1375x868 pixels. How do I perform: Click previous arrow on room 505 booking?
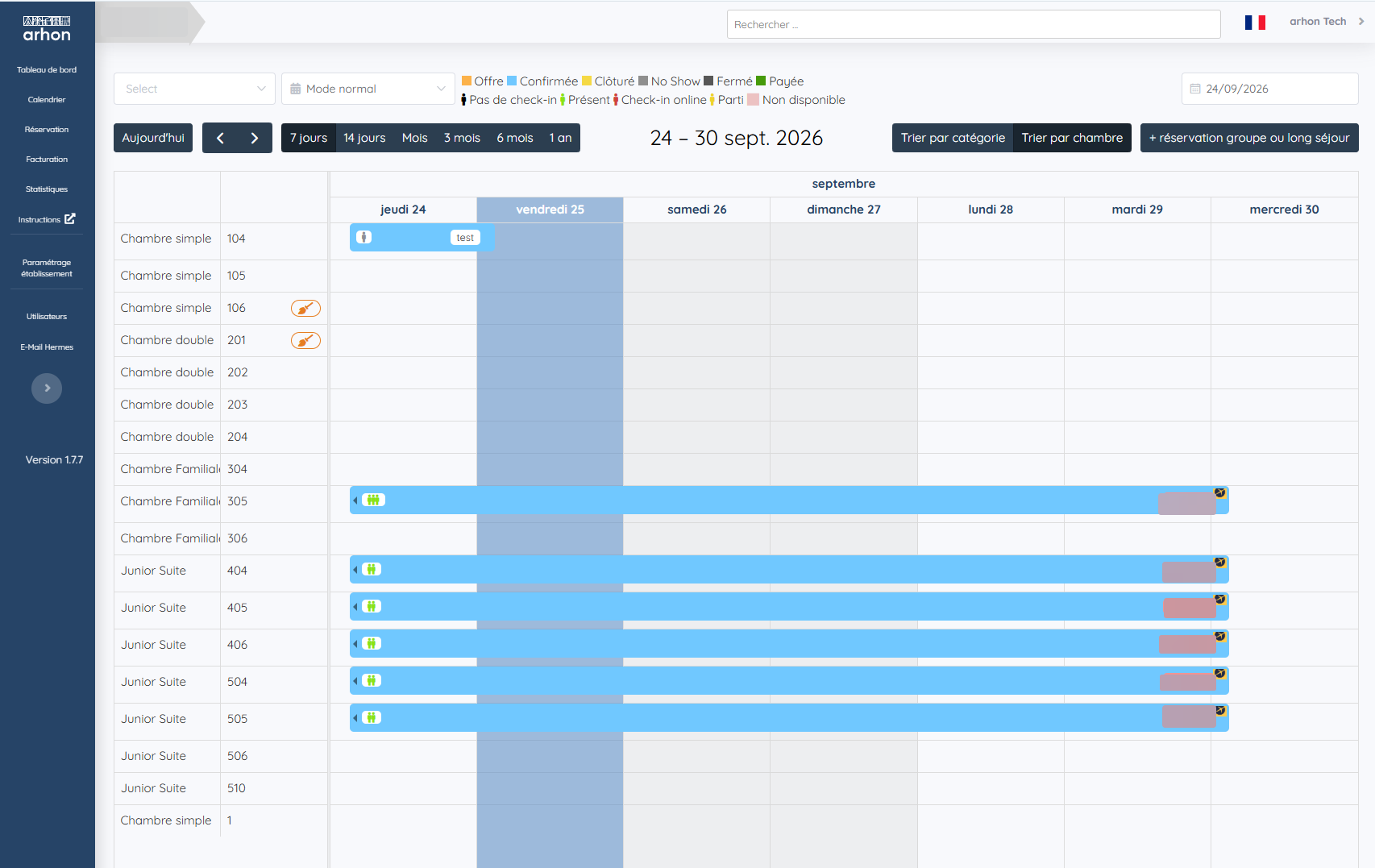click(355, 717)
